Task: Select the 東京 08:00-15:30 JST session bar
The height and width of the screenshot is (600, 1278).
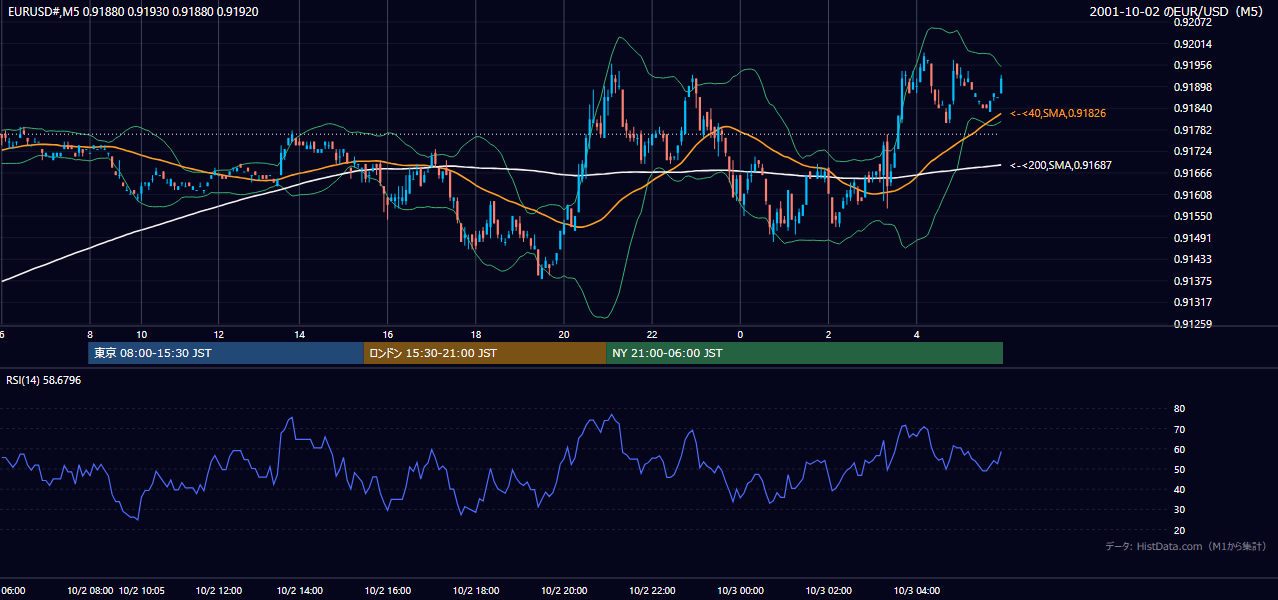Action: pos(226,353)
